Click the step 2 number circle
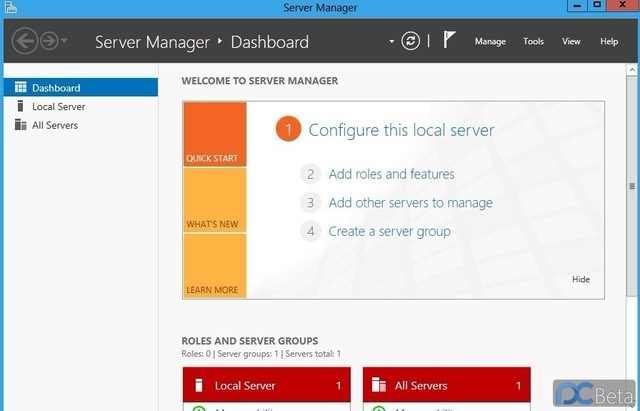640x411 pixels. pos(311,174)
